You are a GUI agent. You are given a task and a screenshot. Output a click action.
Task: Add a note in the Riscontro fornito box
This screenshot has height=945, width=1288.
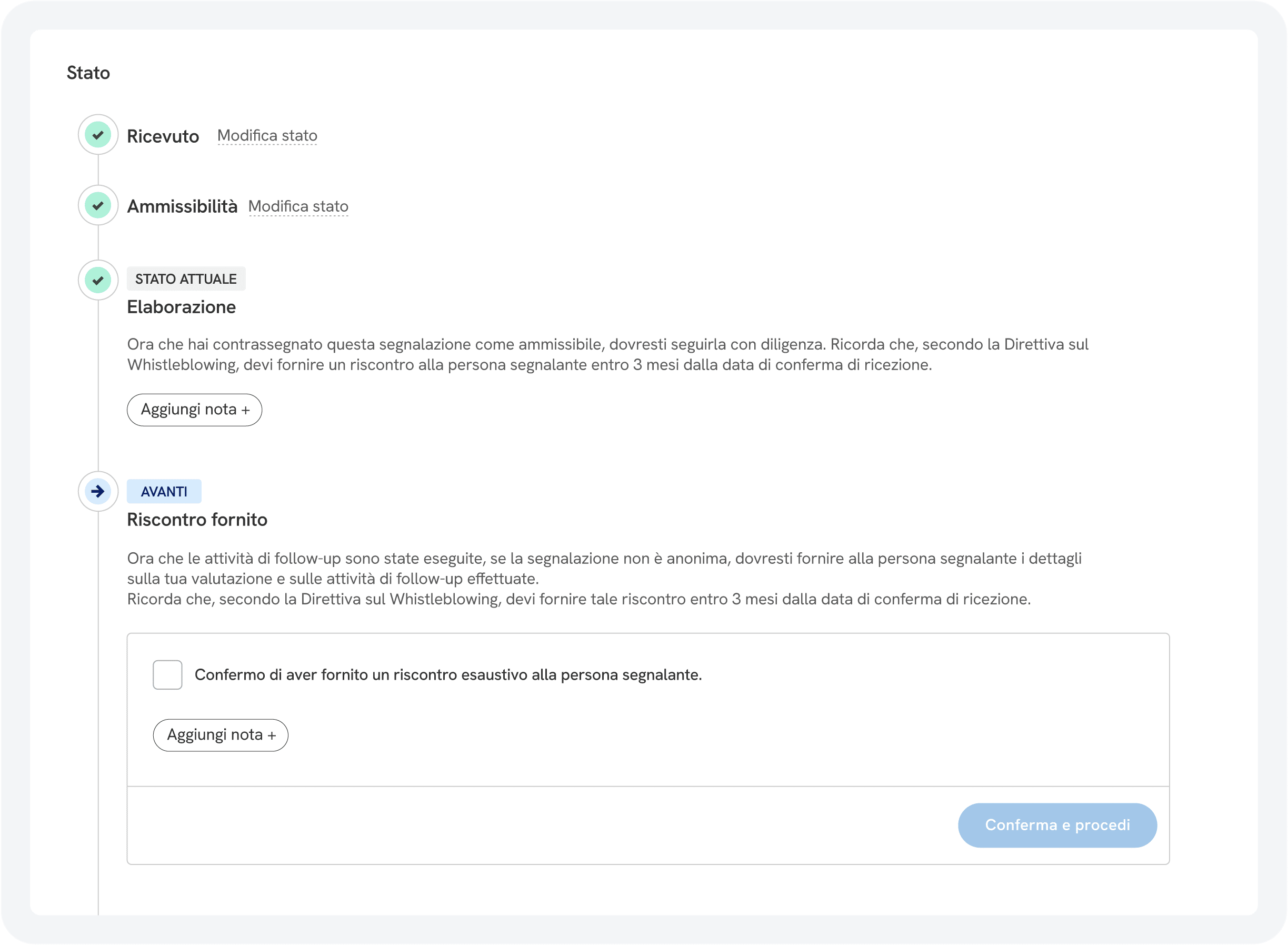pyautogui.click(x=221, y=735)
